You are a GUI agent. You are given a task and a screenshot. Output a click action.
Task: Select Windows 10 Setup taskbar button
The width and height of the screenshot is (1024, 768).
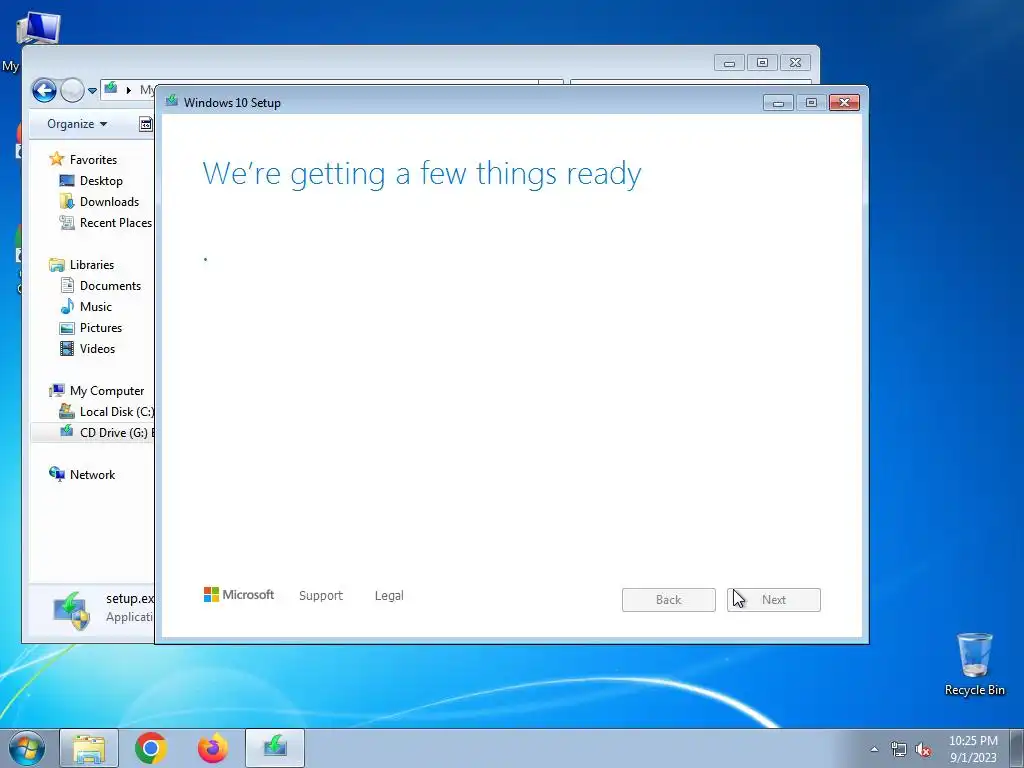point(275,748)
